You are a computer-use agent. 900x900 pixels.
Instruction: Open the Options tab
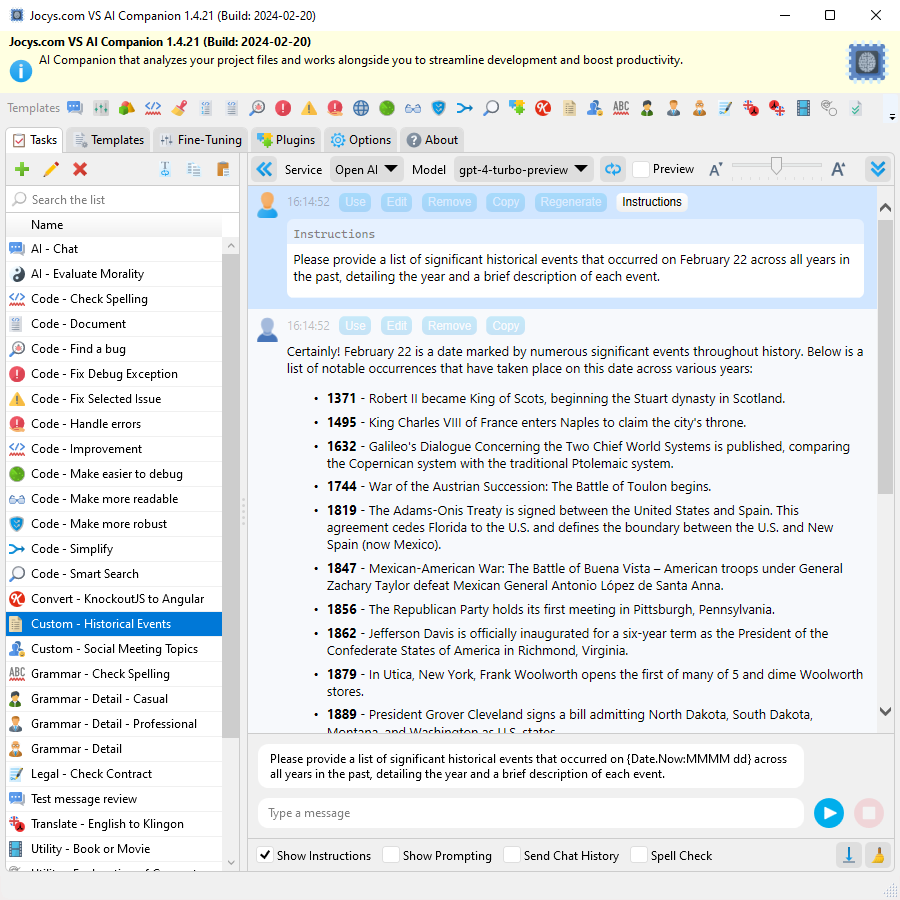coord(361,139)
